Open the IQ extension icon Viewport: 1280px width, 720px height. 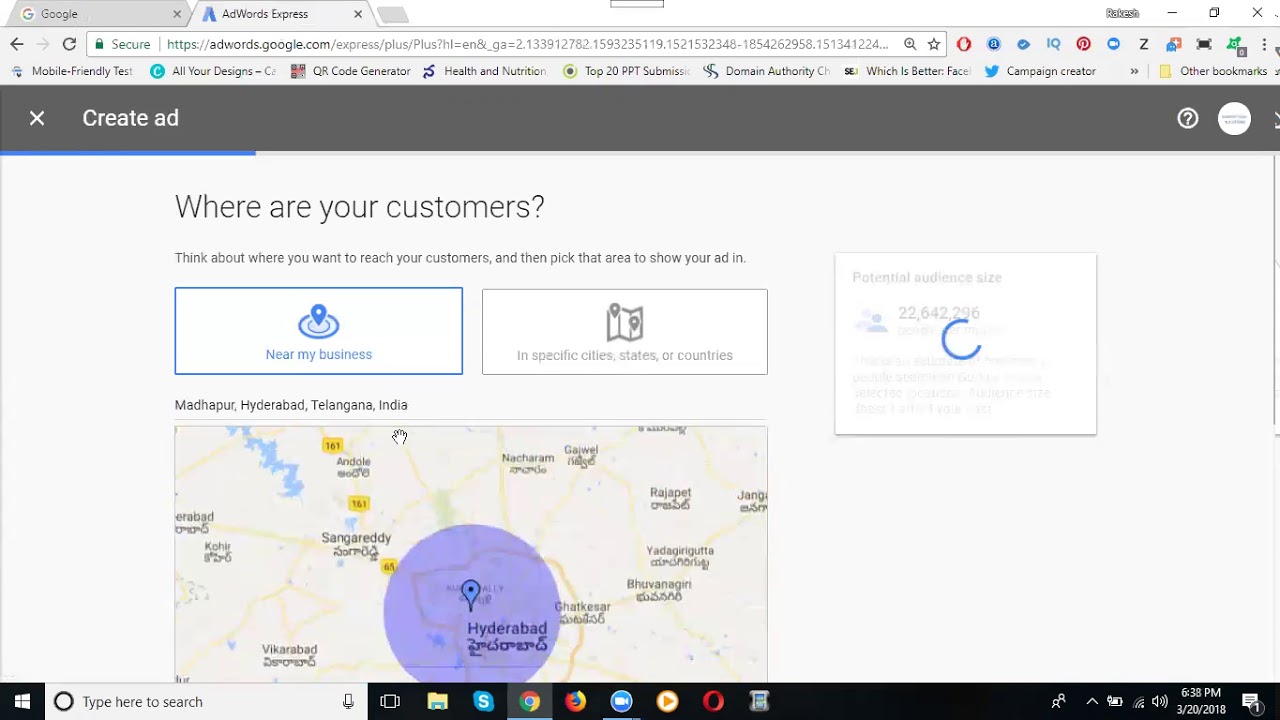[1053, 44]
